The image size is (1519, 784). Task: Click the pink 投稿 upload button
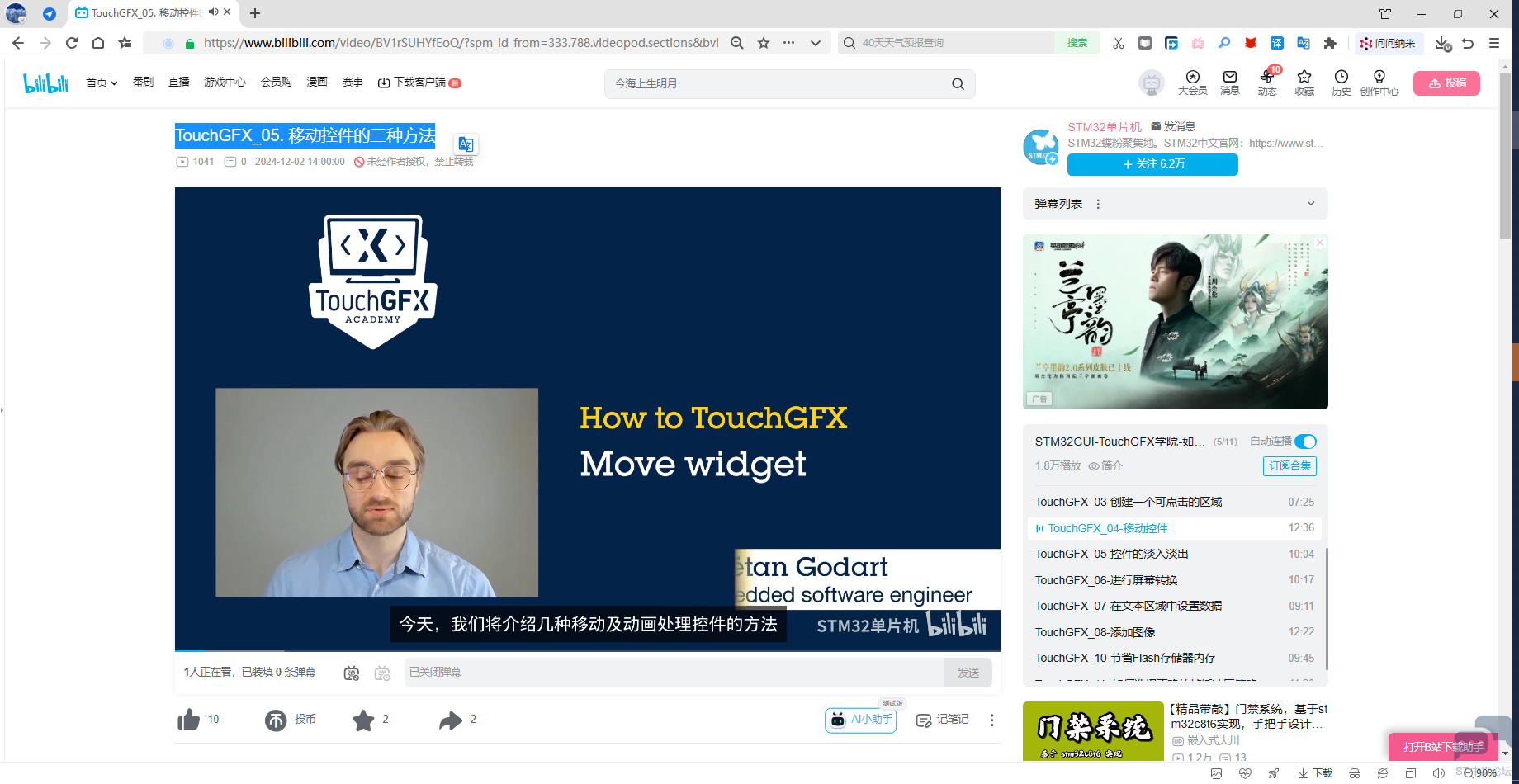[x=1446, y=83]
